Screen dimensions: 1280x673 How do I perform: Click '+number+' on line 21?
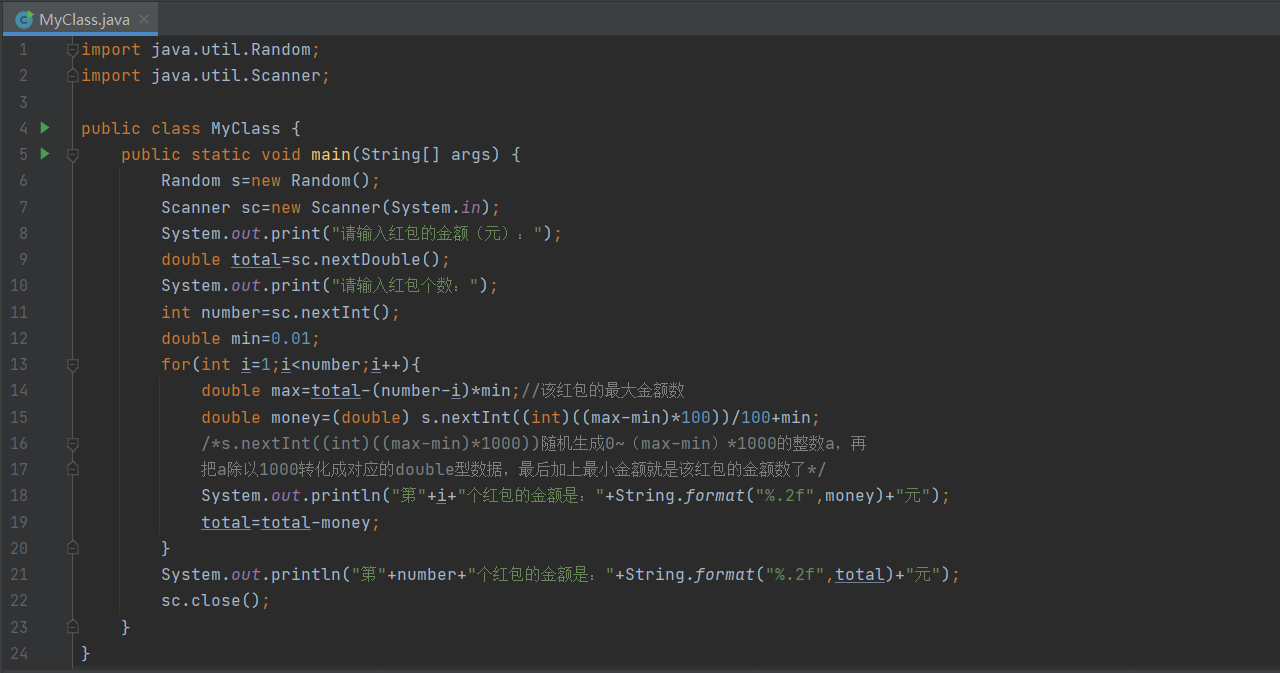pyautogui.click(x=428, y=574)
